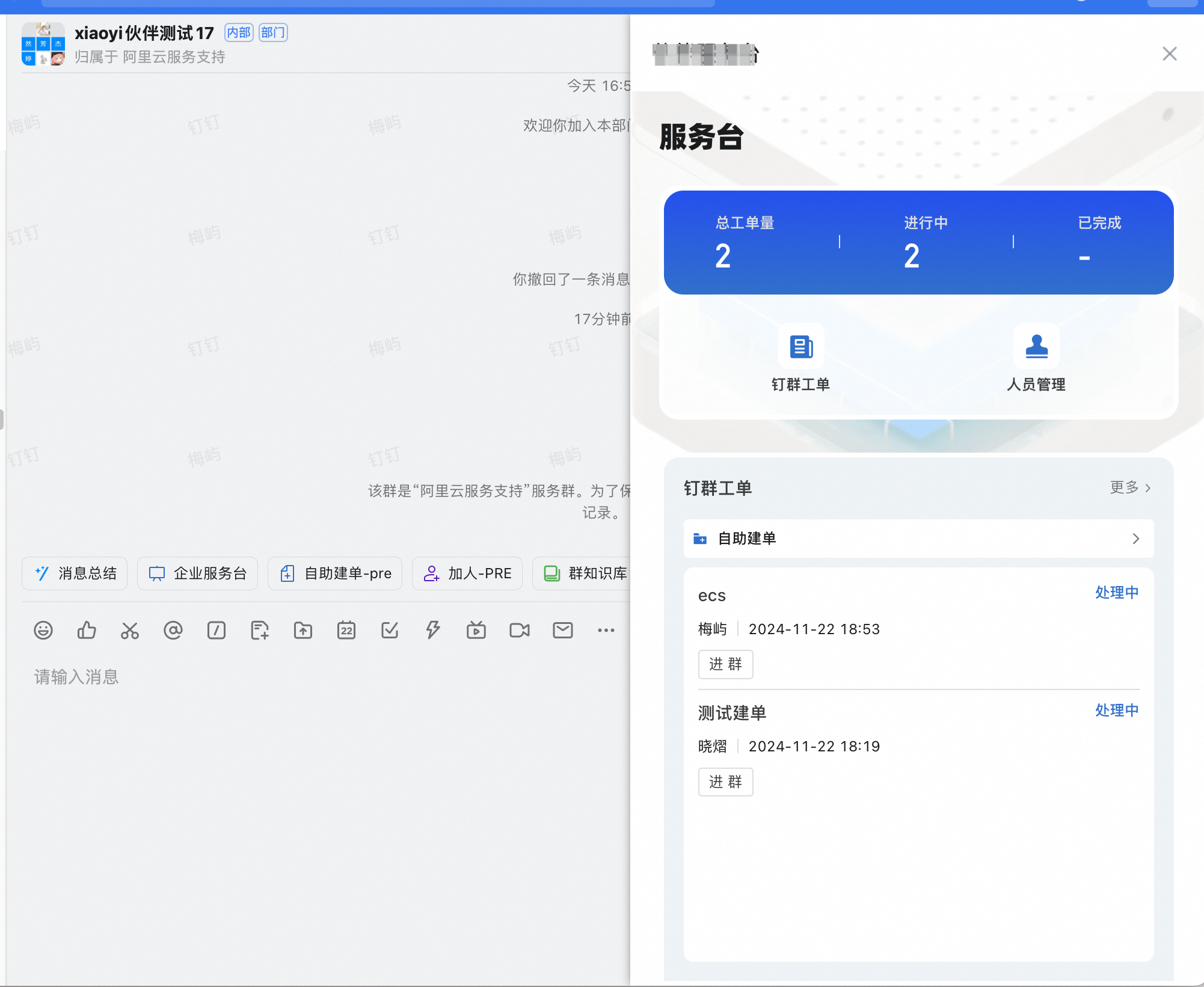Open more toolbar options ellipsis
Image resolution: width=1204 pixels, height=987 pixels.
(x=606, y=630)
